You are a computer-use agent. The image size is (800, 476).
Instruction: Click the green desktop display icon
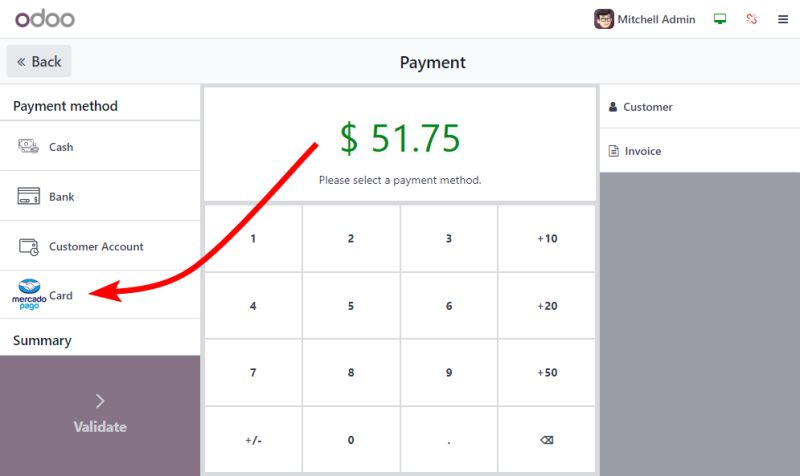point(720,19)
